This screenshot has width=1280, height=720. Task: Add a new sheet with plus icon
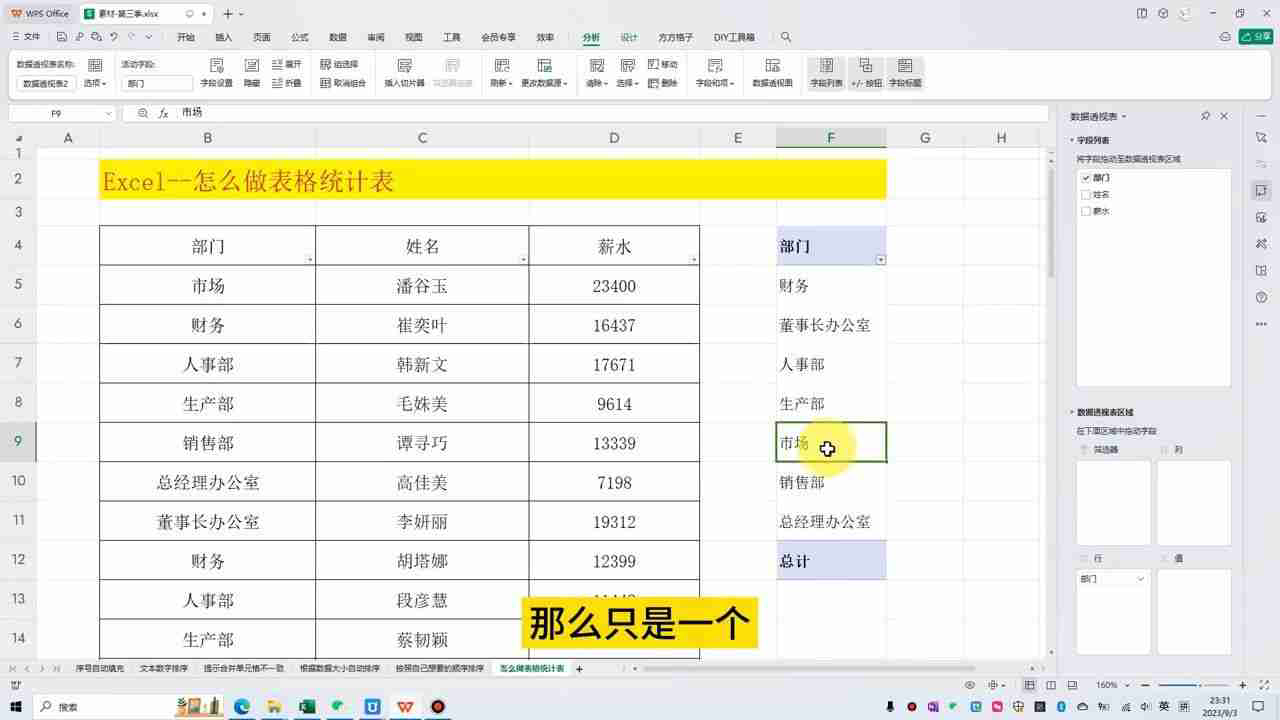click(x=579, y=668)
